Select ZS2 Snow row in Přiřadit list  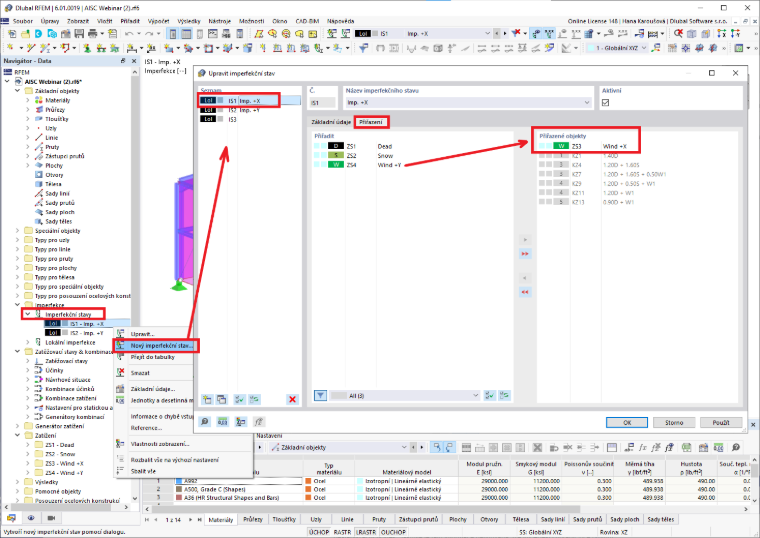(x=410, y=156)
